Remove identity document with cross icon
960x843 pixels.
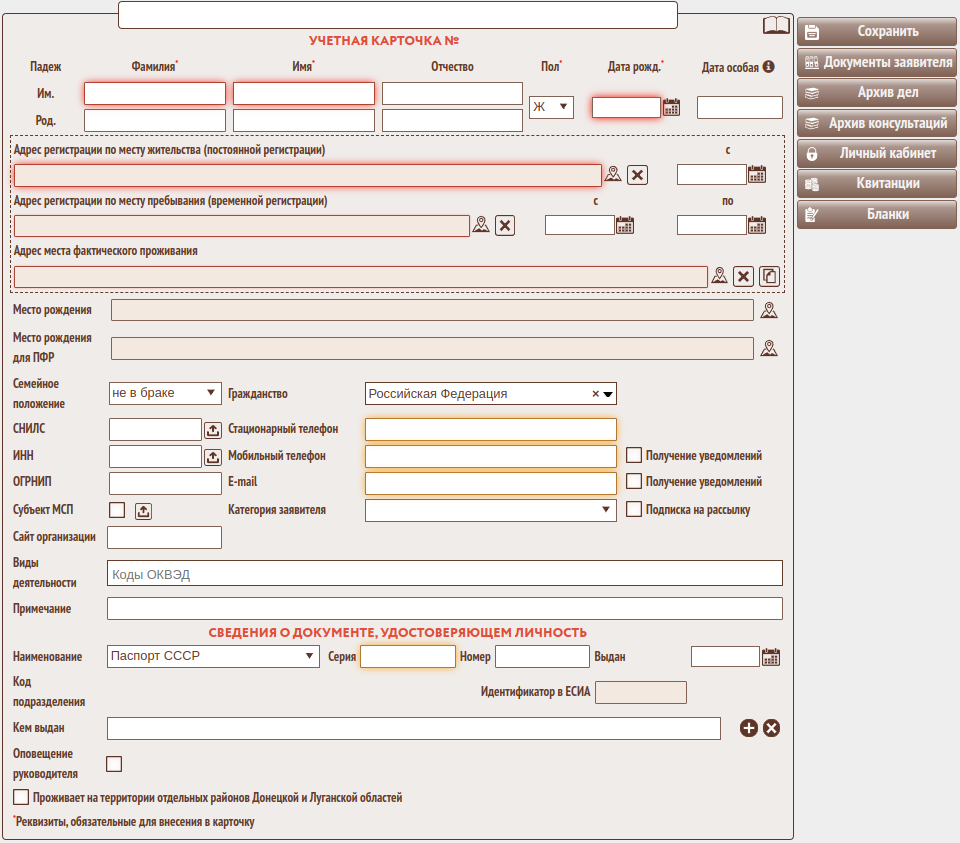tap(771, 728)
